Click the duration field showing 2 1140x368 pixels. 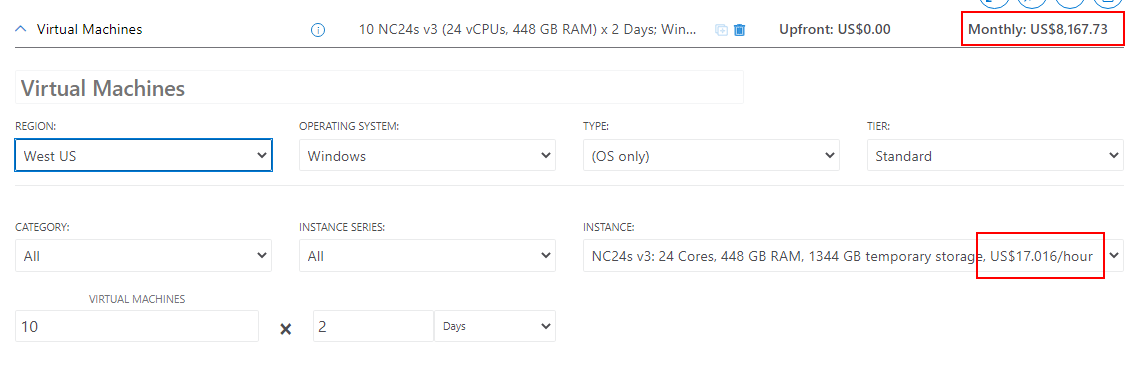tap(374, 327)
